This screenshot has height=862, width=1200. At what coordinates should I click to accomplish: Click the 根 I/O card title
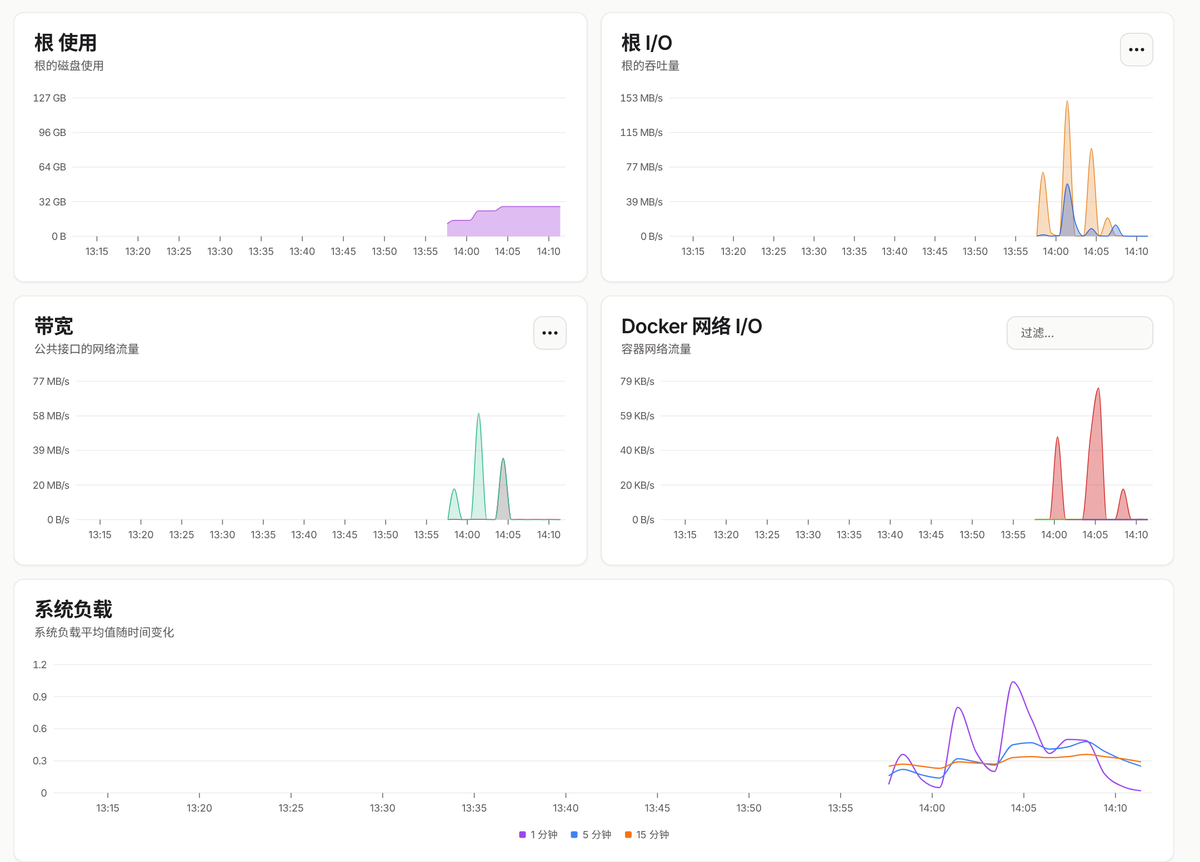coord(647,43)
